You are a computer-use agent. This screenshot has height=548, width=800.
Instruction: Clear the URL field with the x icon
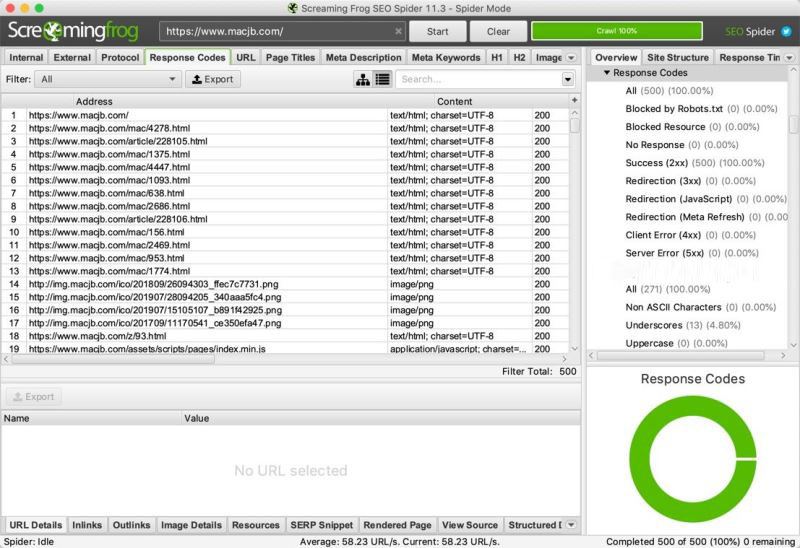(398, 31)
